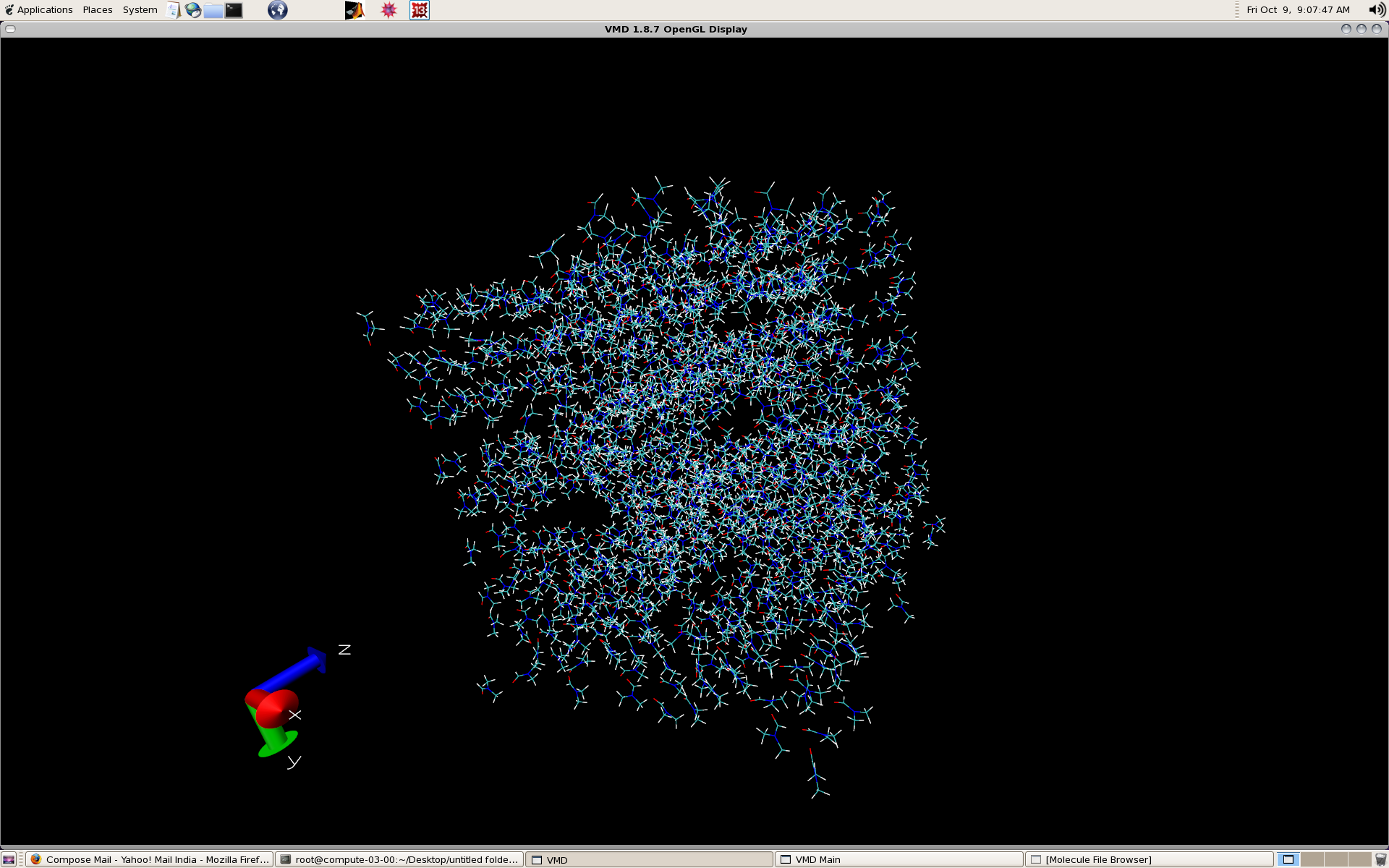Click the volume speaker icon
Image resolution: width=1389 pixels, height=868 pixels.
pyautogui.click(x=1376, y=10)
